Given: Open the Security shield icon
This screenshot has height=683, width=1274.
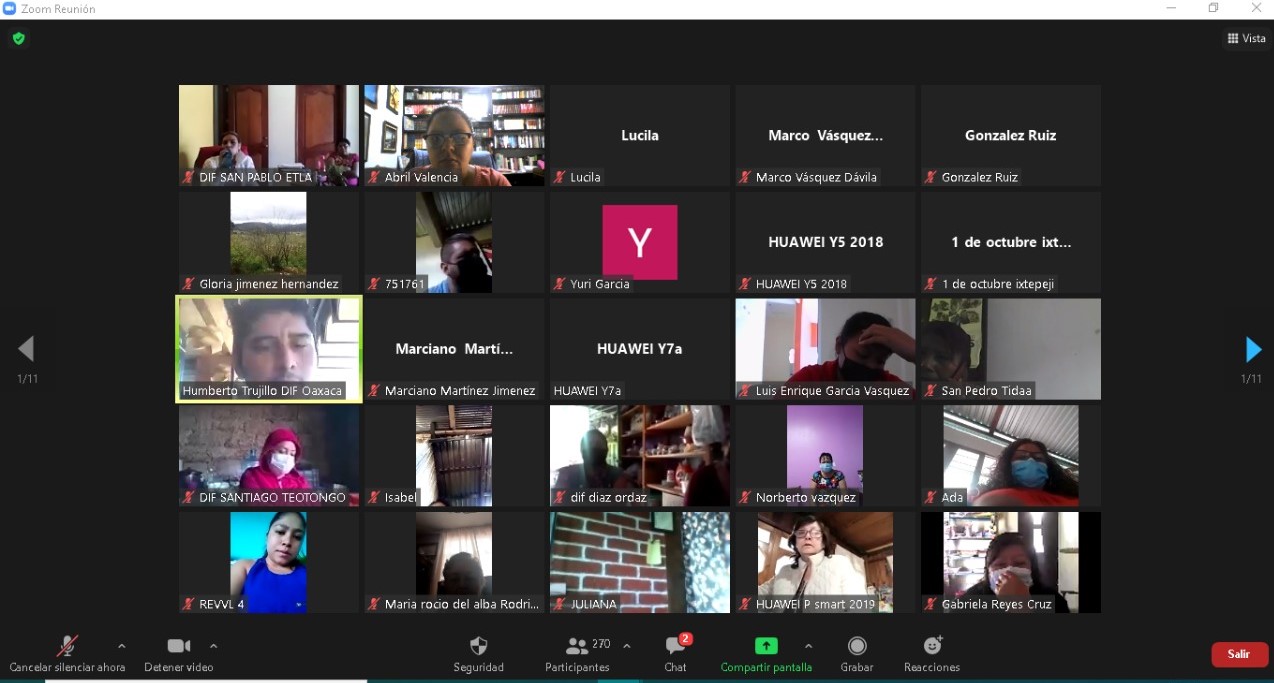Looking at the screenshot, I should pos(478,646).
